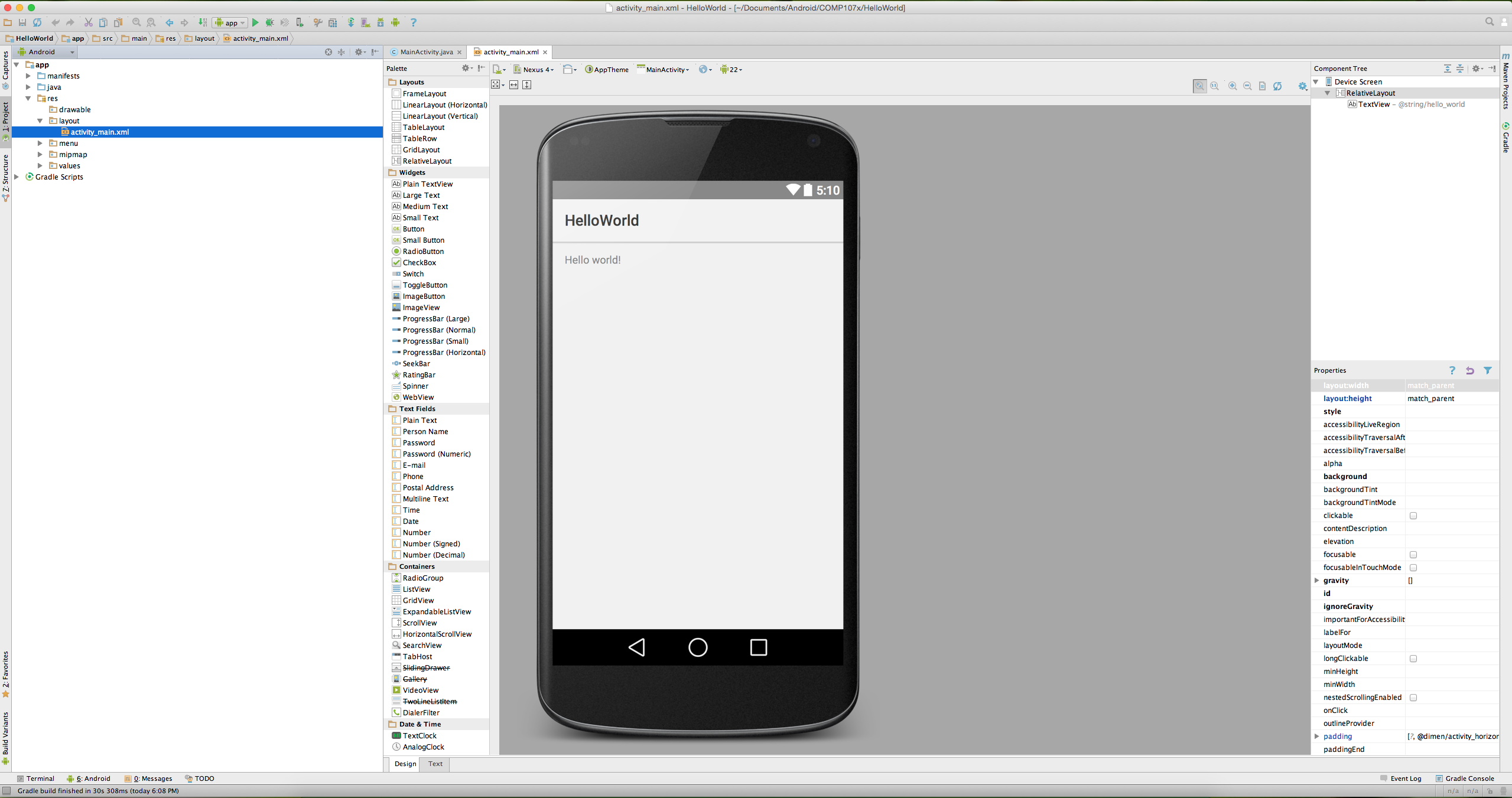Click Attach debugger to Android process icon

point(300,22)
